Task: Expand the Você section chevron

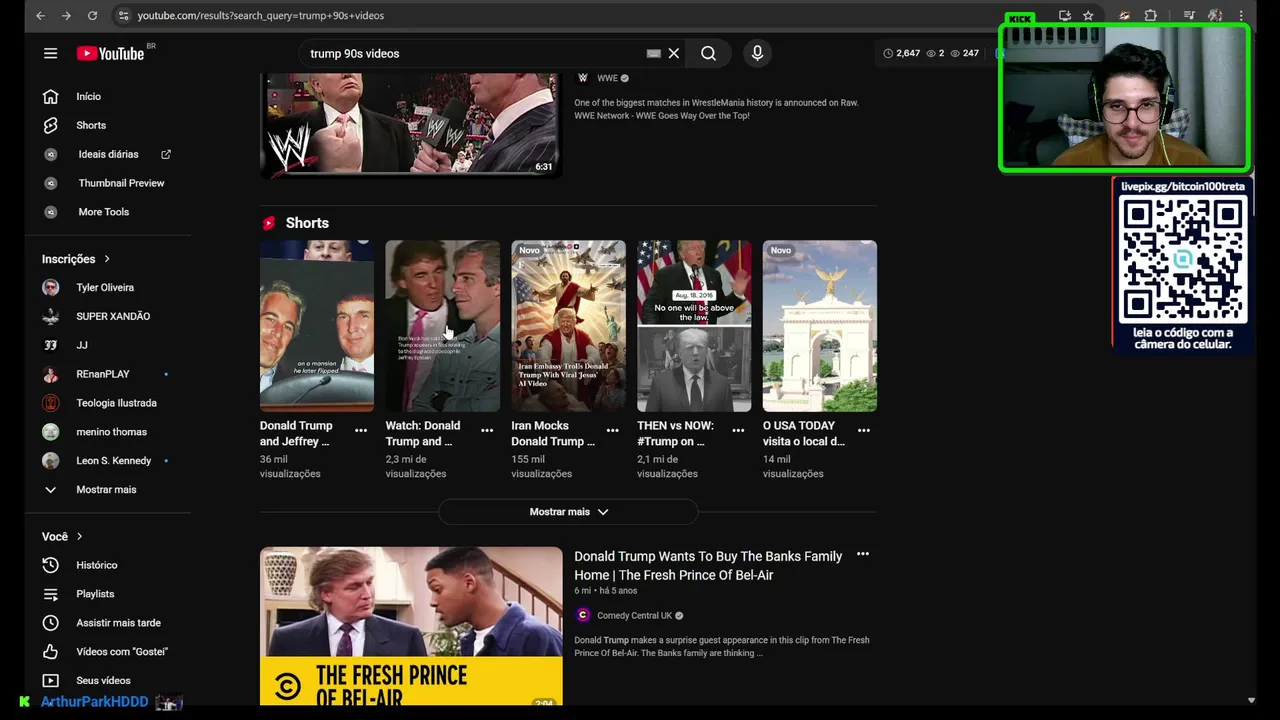Action: pyautogui.click(x=80, y=537)
